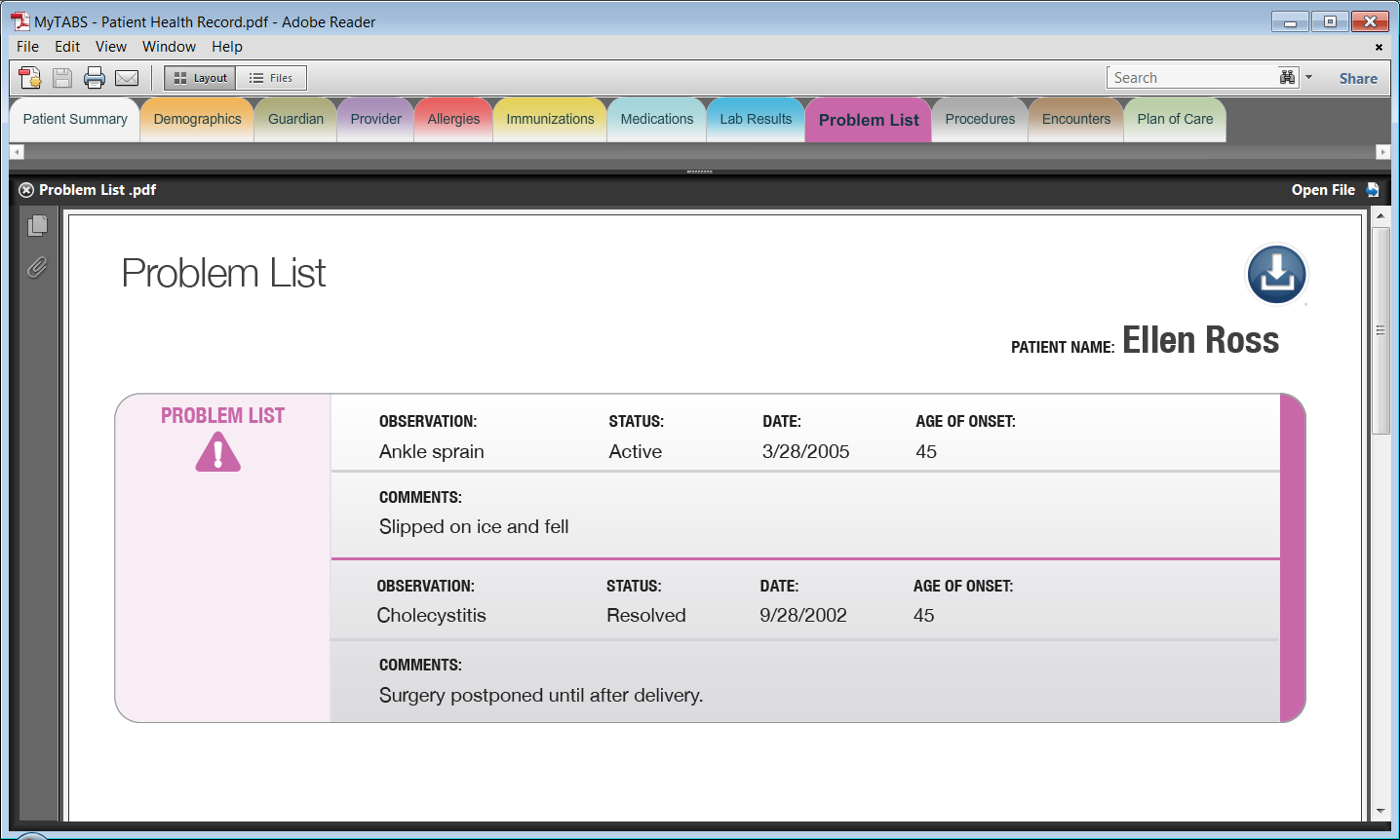Expand the search options dropdown arrow
Screen dimensions: 1400x840
tap(1308, 77)
